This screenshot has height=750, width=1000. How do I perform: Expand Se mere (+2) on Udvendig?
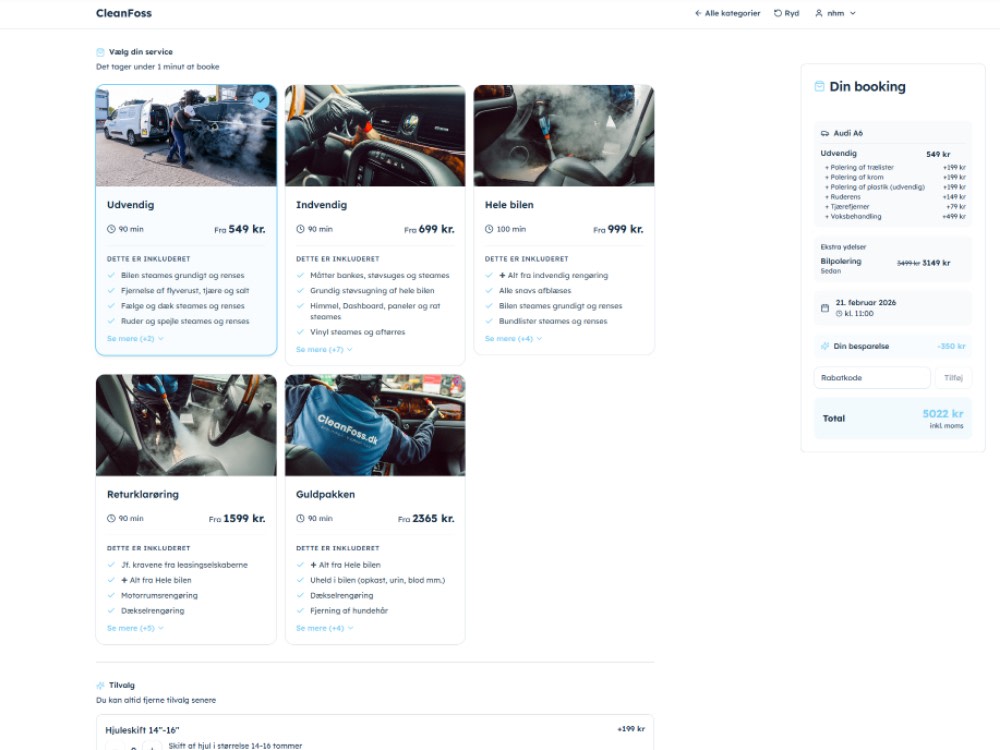[x=135, y=339]
